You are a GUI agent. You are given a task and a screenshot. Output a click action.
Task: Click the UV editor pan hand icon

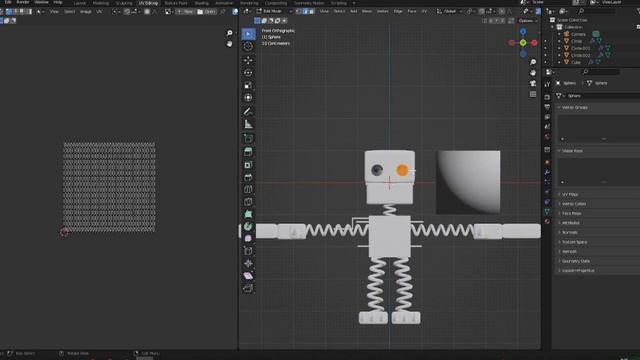(229, 44)
